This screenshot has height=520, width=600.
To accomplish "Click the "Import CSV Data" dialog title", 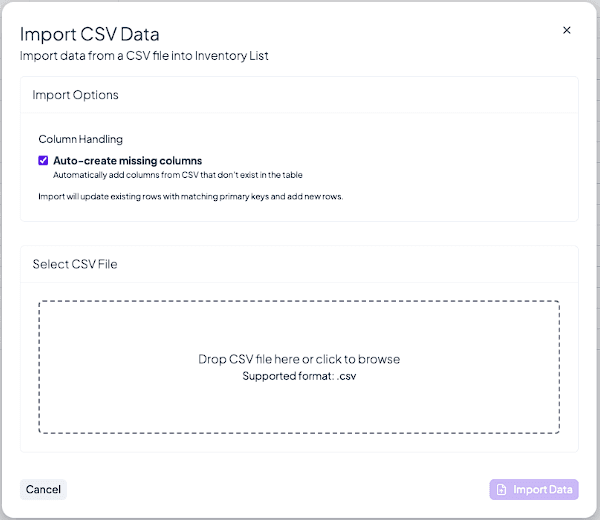I will click(x=90, y=34).
